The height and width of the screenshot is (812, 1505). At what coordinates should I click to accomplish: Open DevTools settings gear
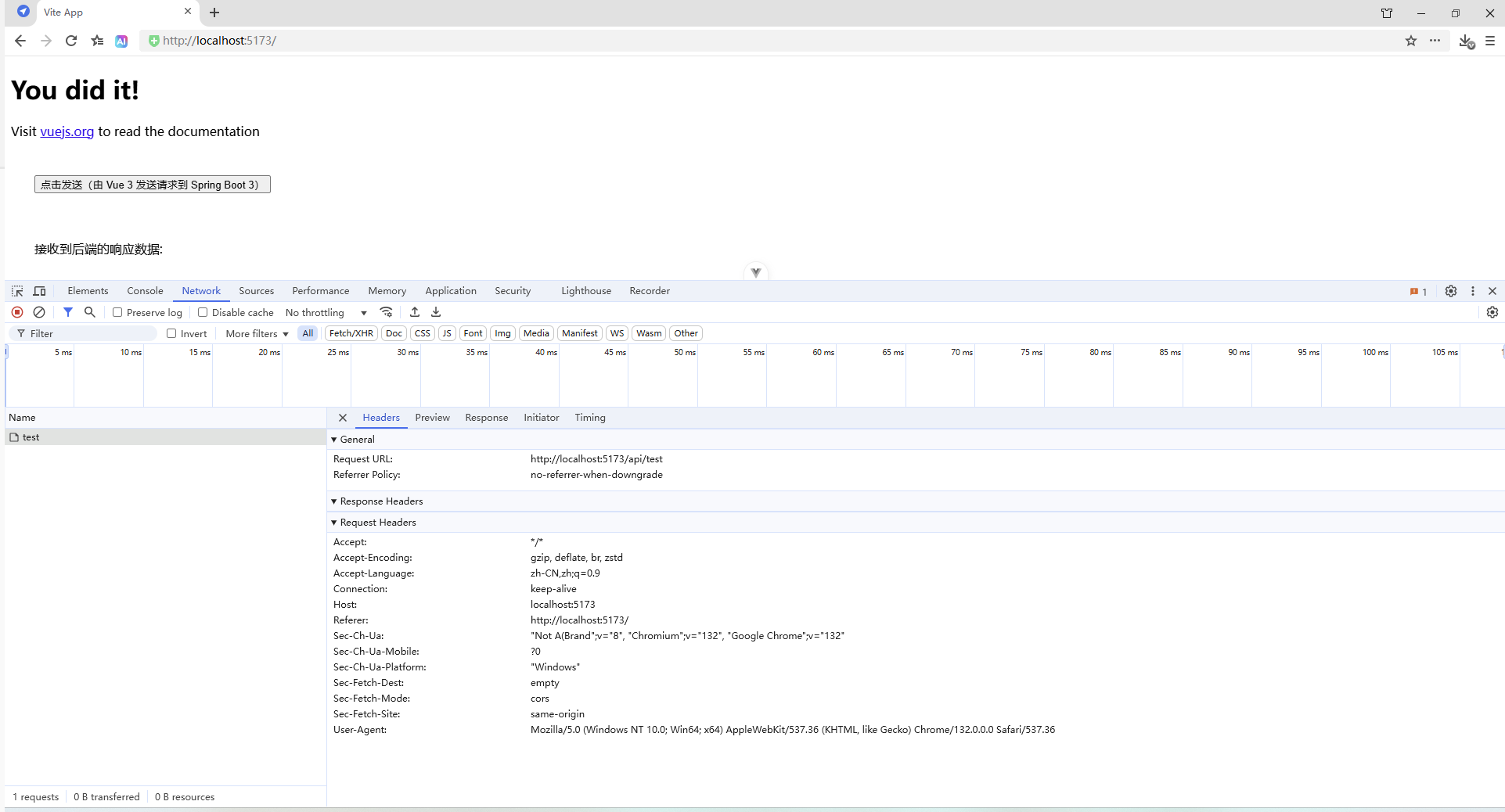[1451, 291]
